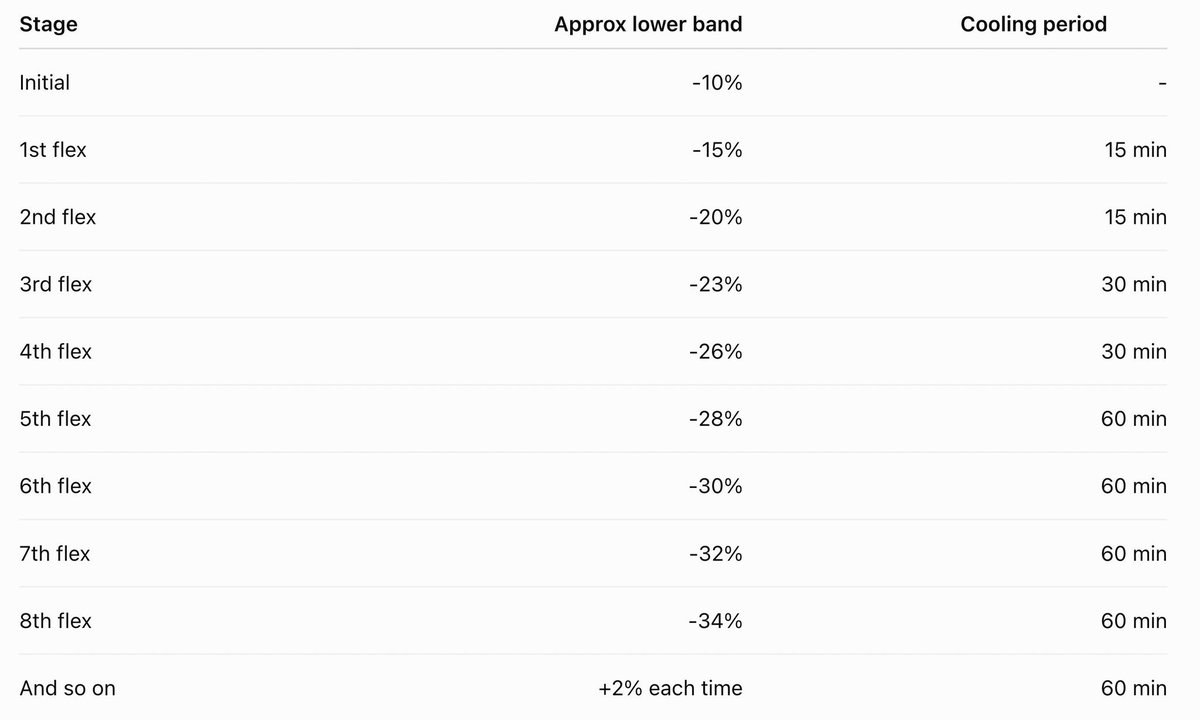Click the -26% lower band value

(x=716, y=352)
